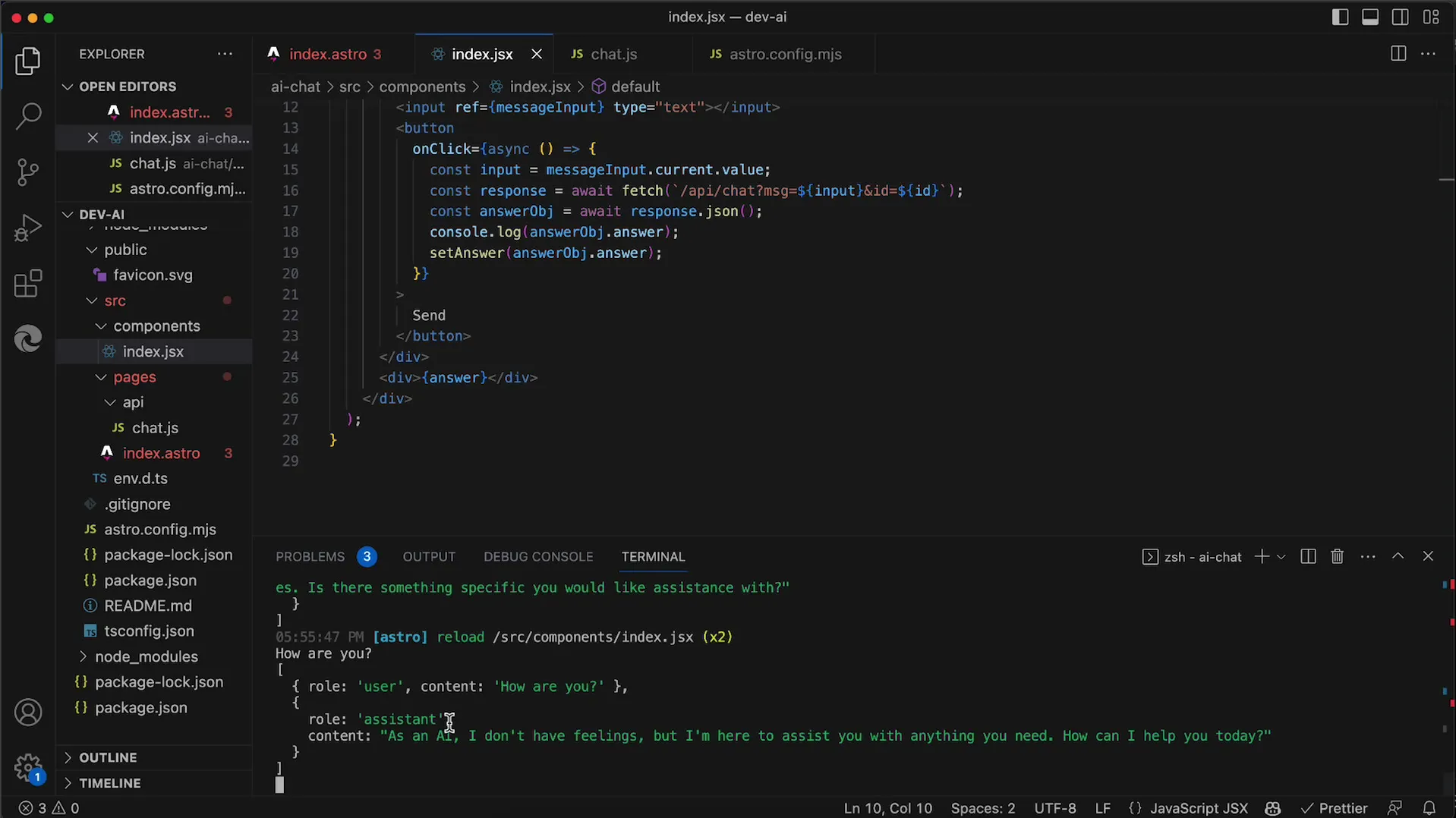Maximize the panel size chevron

click(1398, 556)
